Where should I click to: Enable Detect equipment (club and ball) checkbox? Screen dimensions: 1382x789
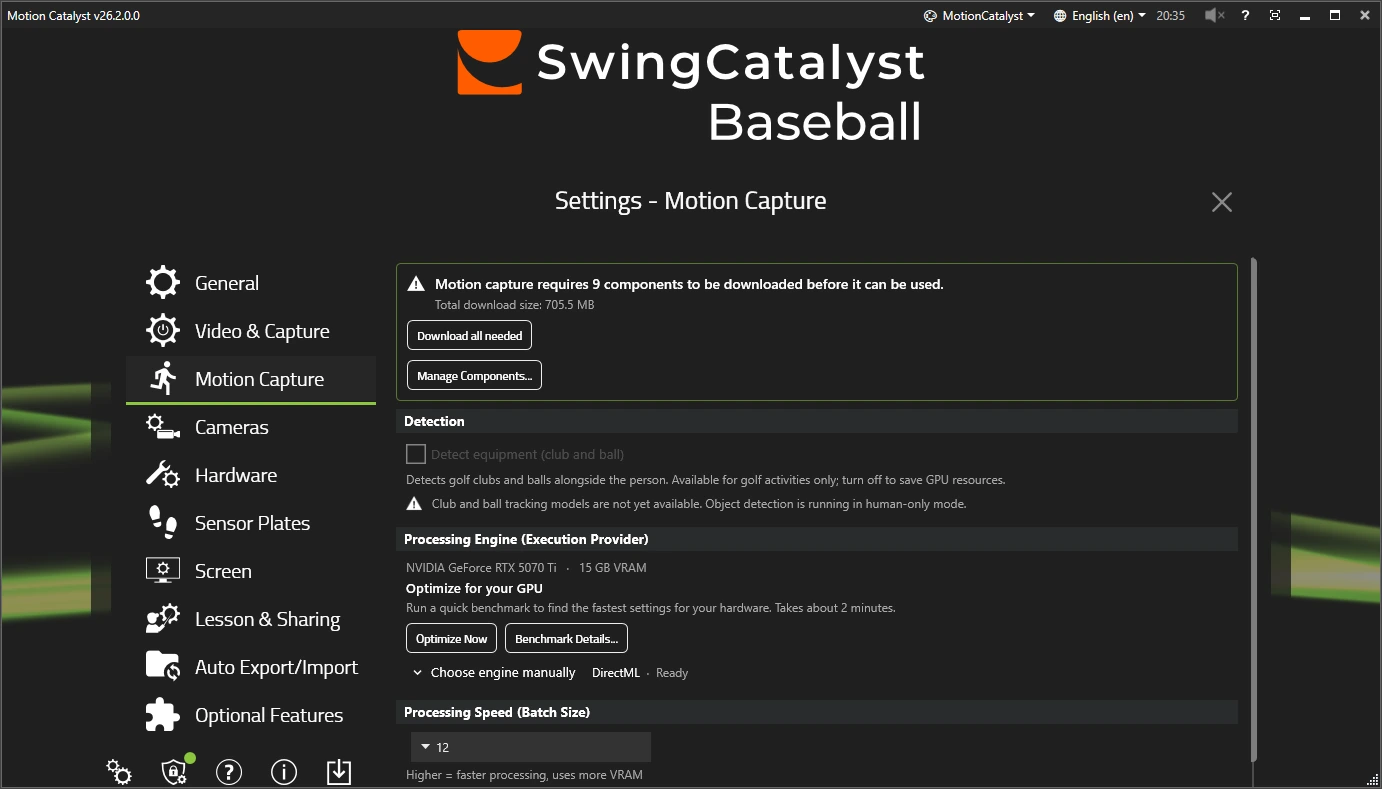point(416,454)
